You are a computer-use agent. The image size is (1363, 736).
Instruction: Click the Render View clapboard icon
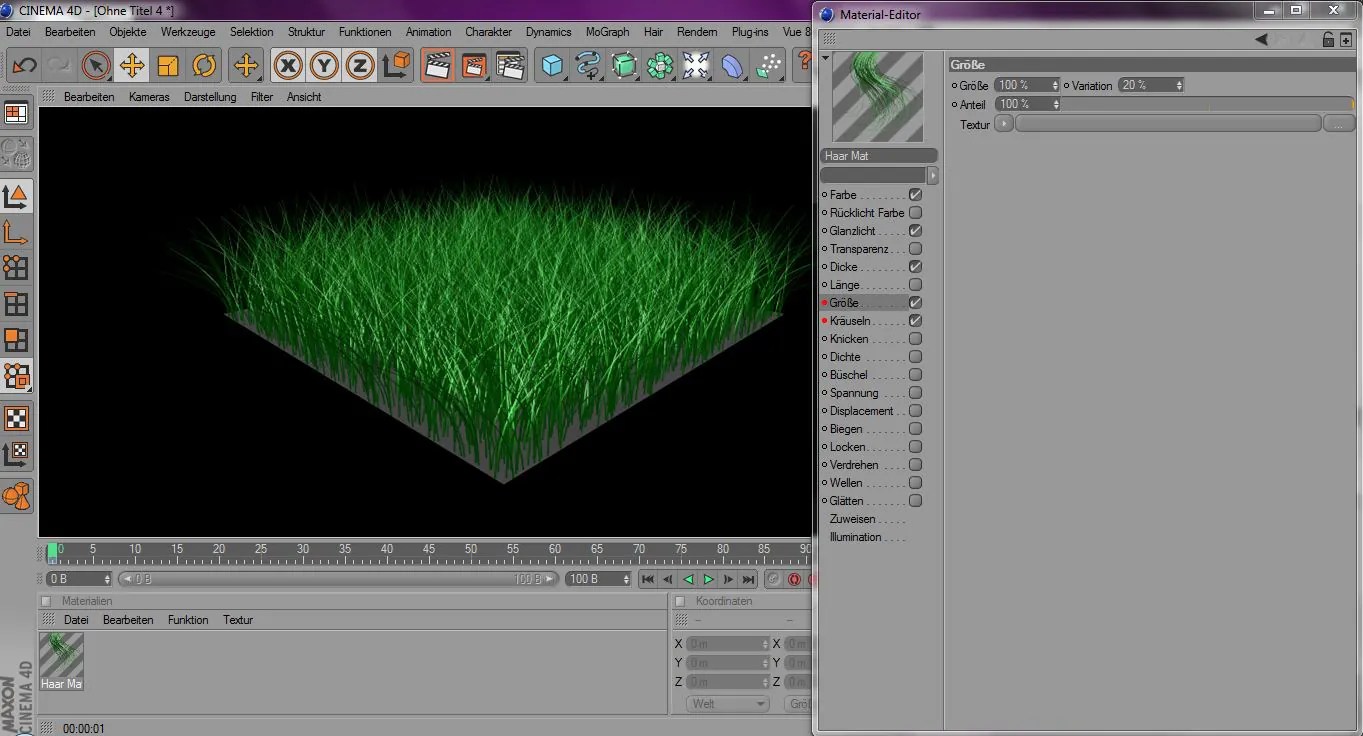click(437, 65)
